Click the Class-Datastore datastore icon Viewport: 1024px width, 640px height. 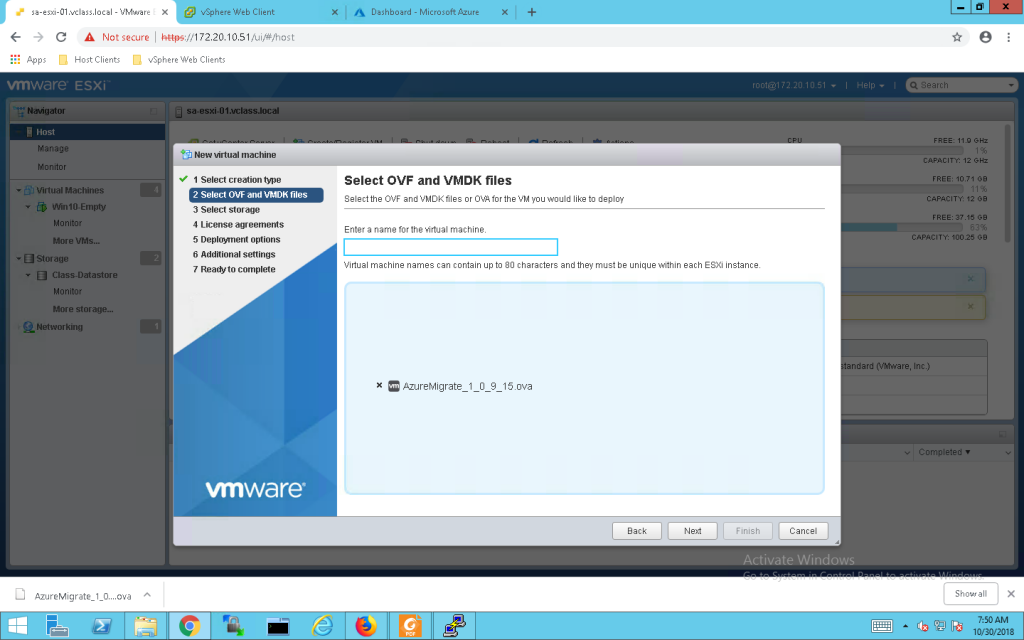[42, 275]
